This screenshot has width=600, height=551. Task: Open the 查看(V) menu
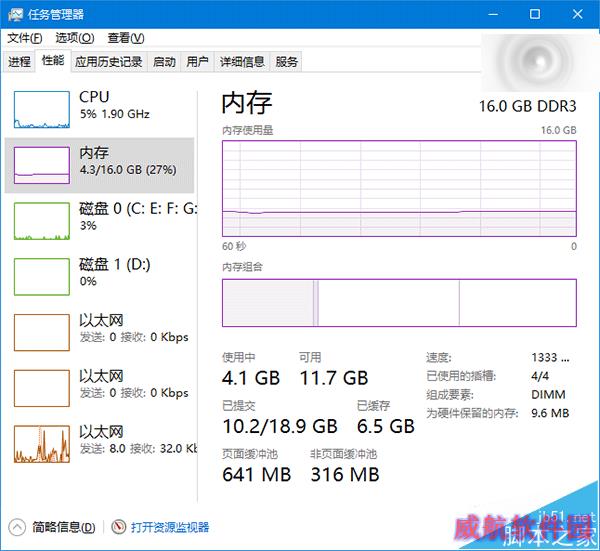click(126, 38)
